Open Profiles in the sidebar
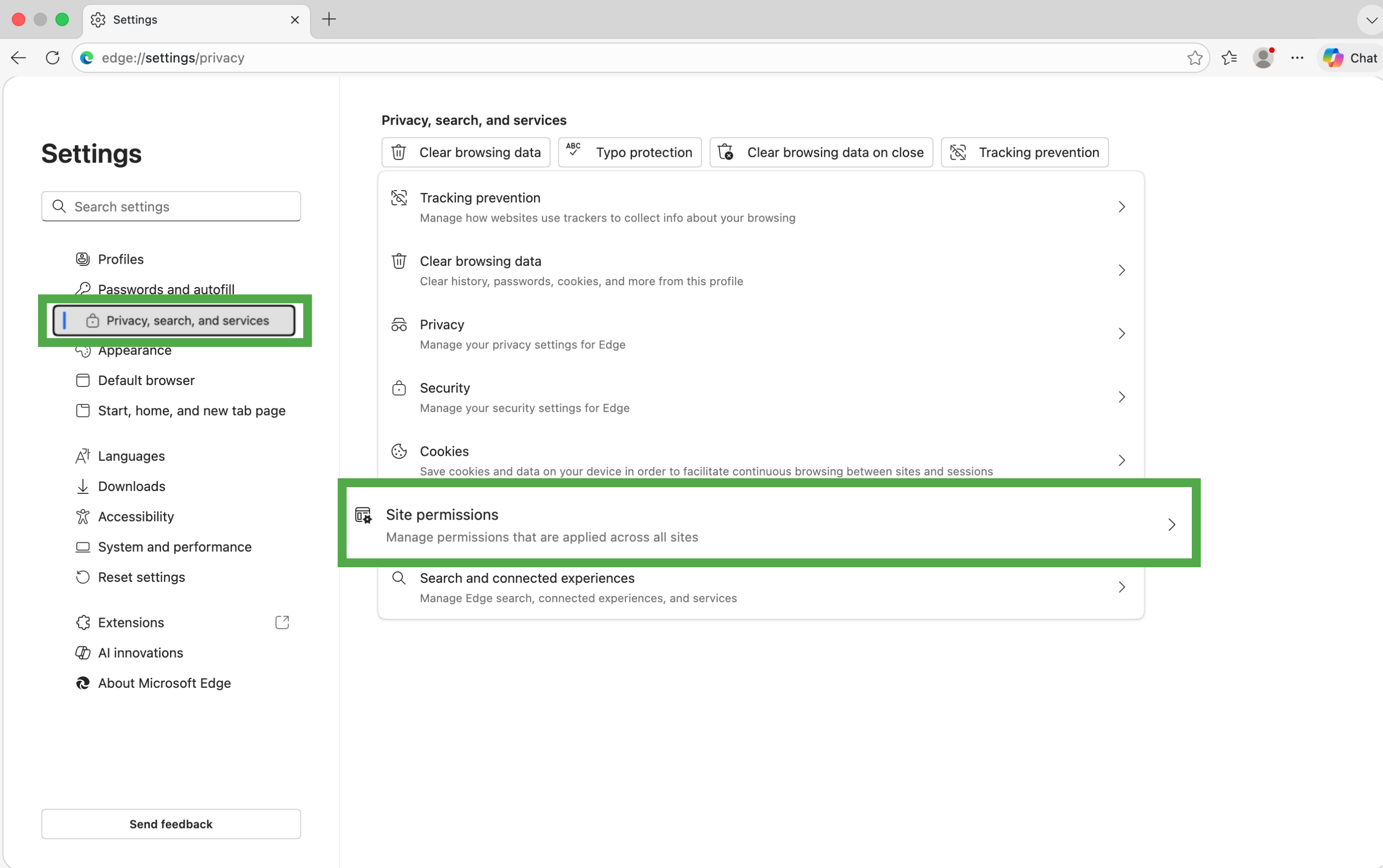Screen dimensions: 1383x868 pos(121,259)
